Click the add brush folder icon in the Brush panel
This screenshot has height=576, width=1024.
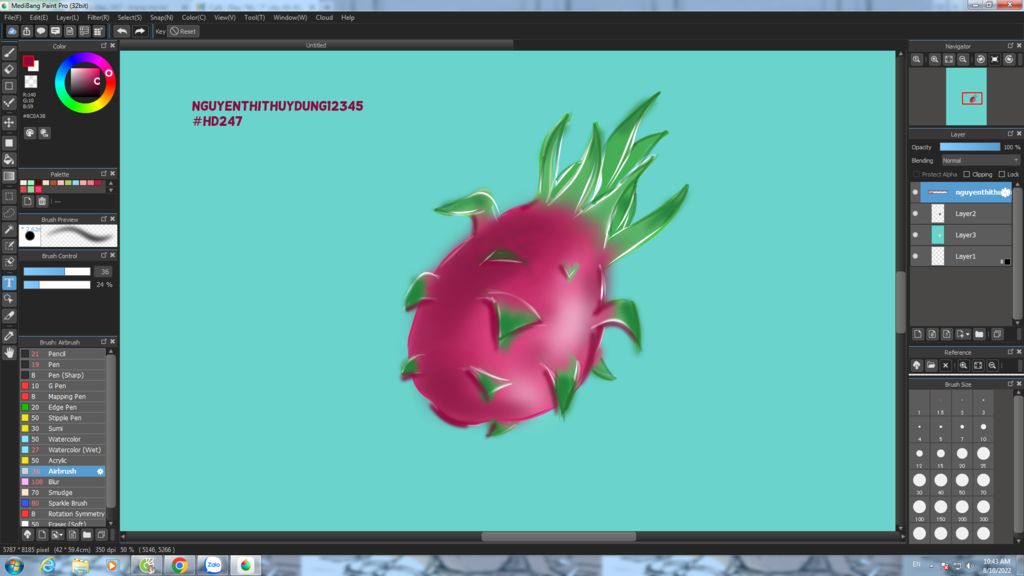tap(87, 535)
